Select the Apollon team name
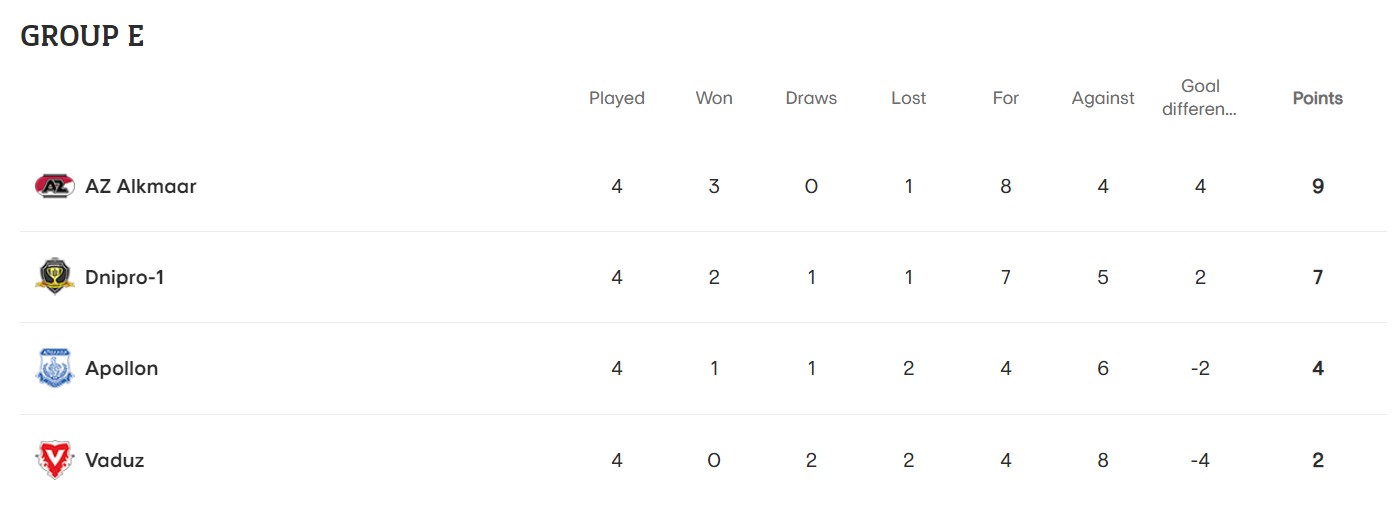Screen dimensions: 1392x506 click(122, 368)
